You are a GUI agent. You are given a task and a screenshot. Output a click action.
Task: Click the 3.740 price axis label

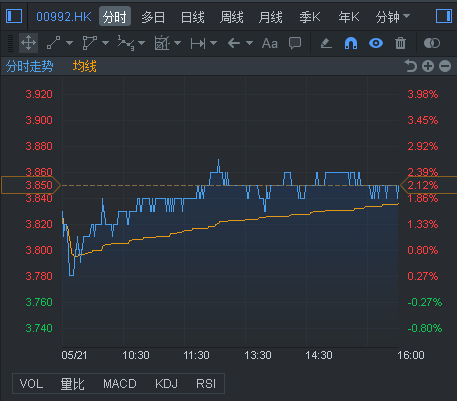point(39,328)
